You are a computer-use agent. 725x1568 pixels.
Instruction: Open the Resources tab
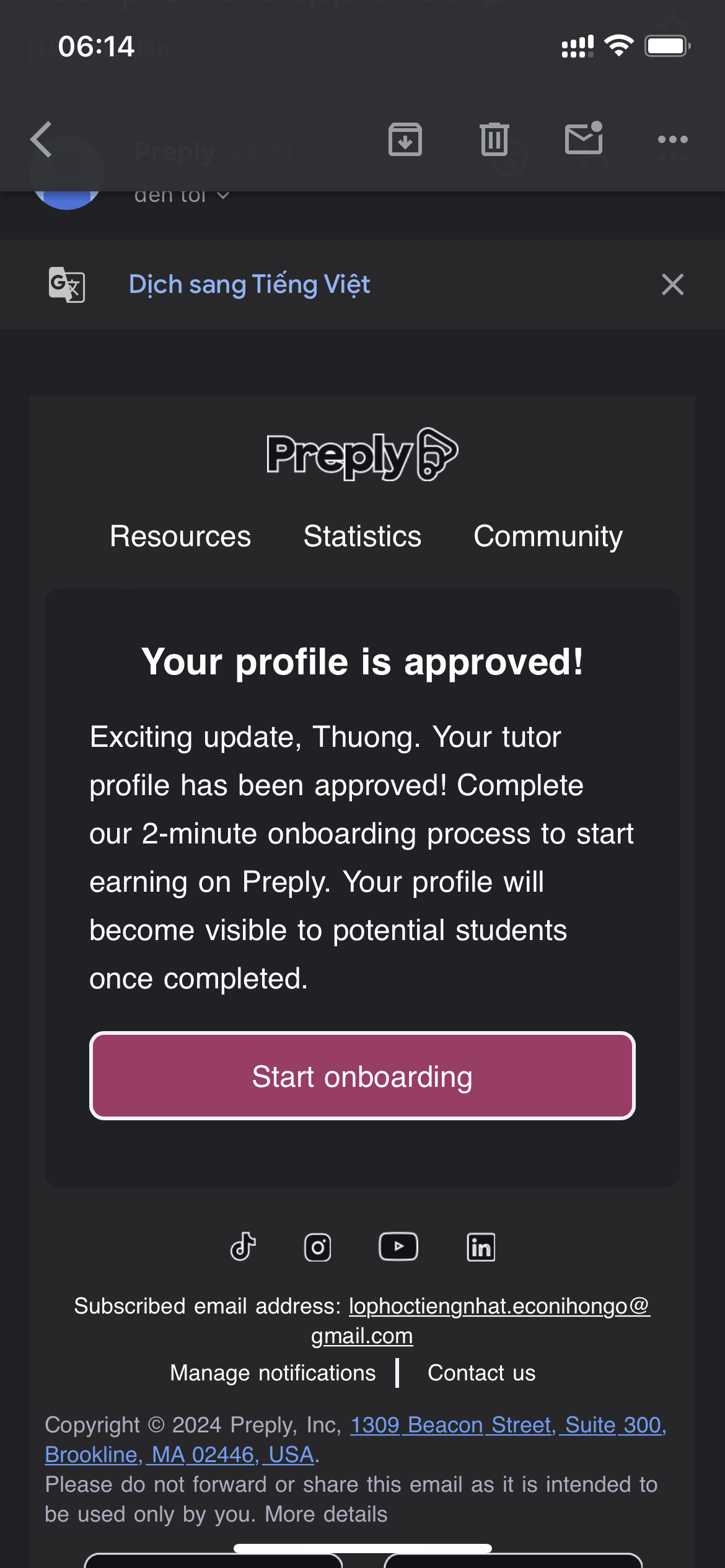tap(180, 536)
